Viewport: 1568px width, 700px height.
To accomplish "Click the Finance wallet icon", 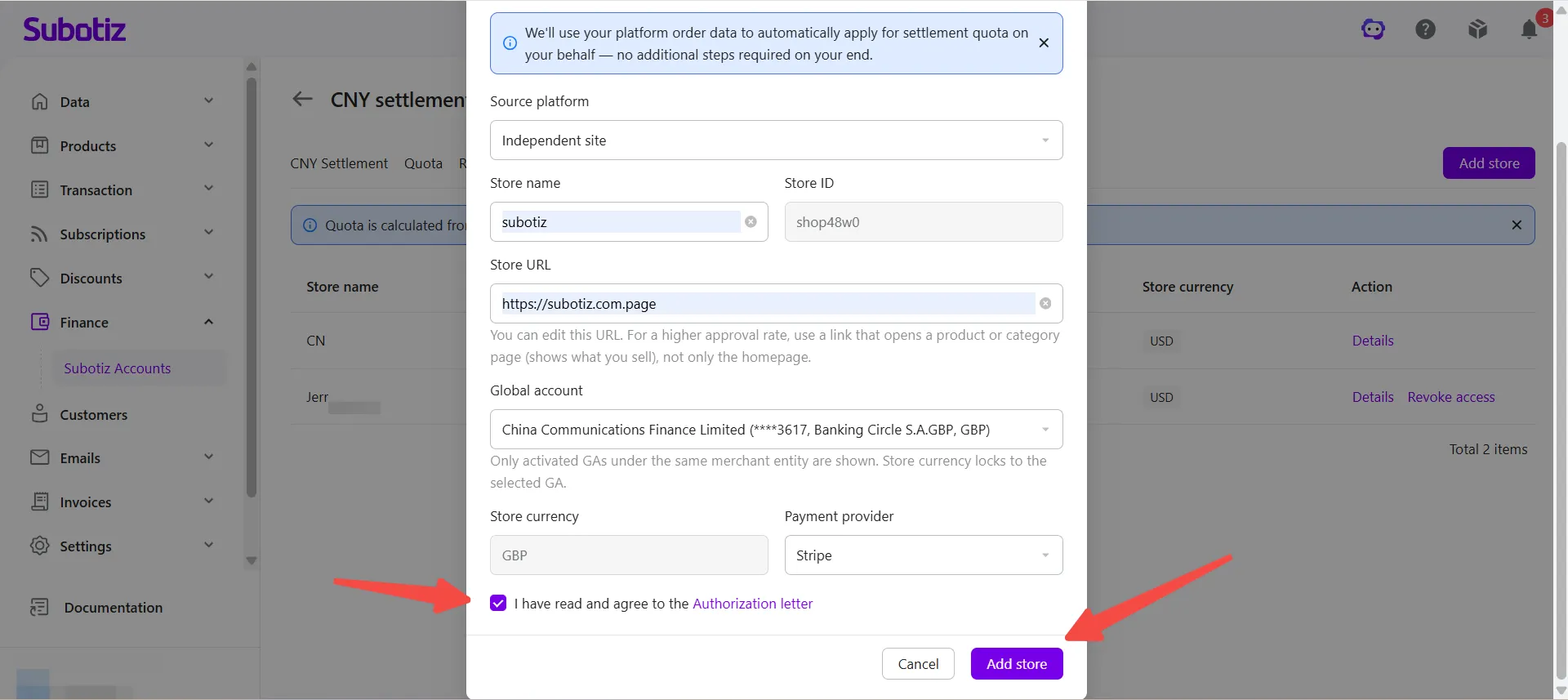I will (39, 322).
